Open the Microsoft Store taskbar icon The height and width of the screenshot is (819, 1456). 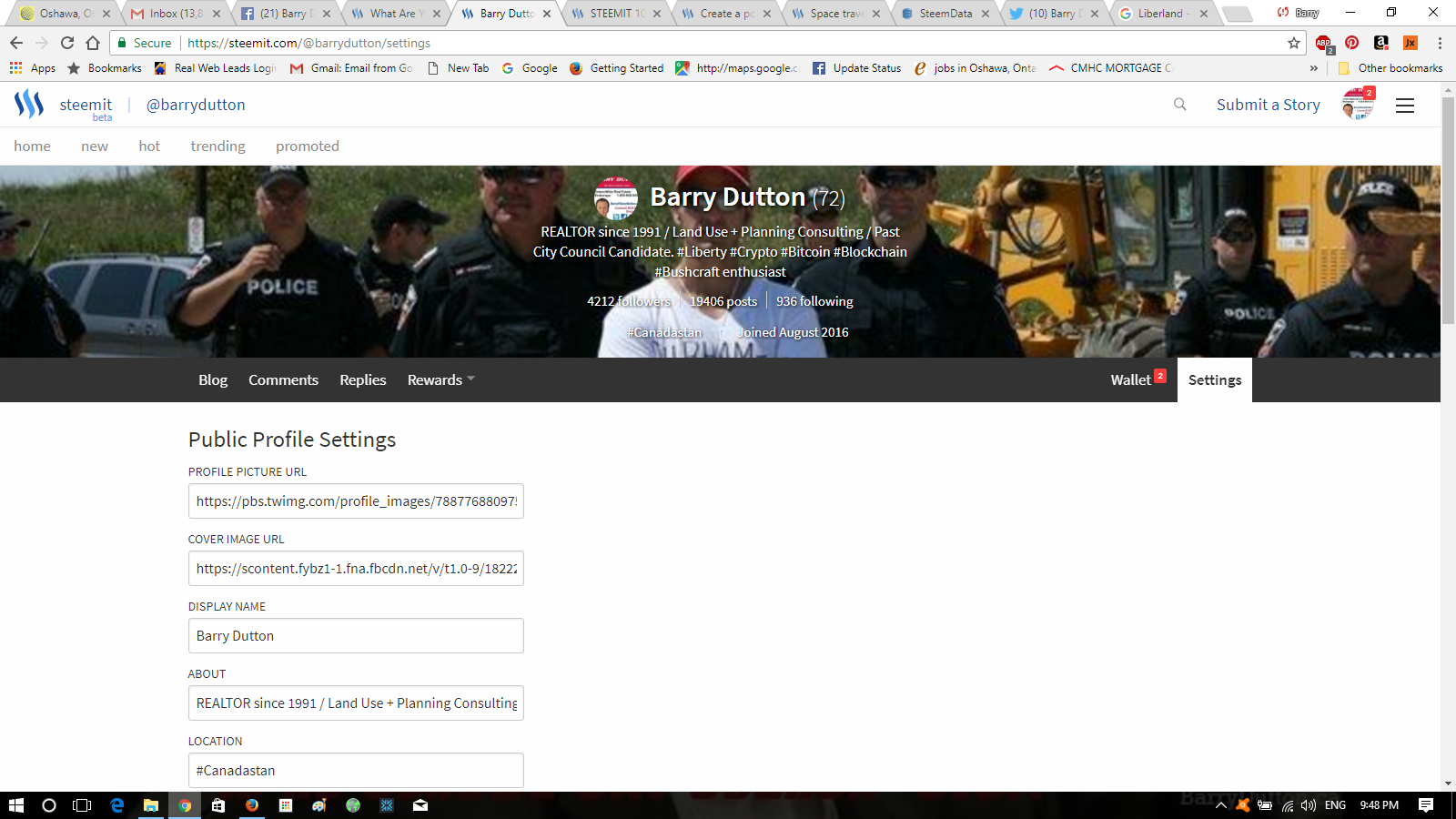(x=218, y=805)
